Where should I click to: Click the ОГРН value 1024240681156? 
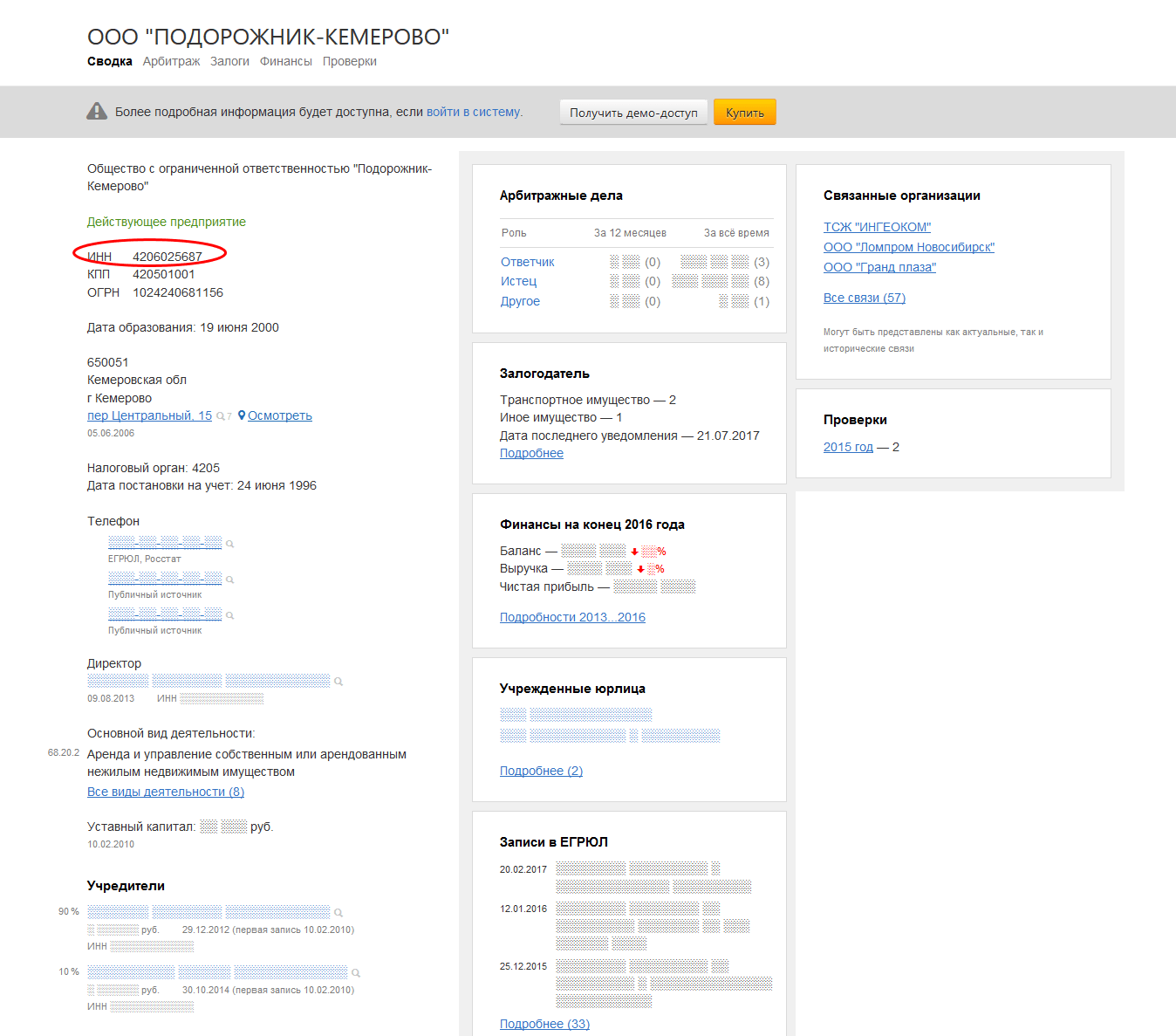[178, 292]
